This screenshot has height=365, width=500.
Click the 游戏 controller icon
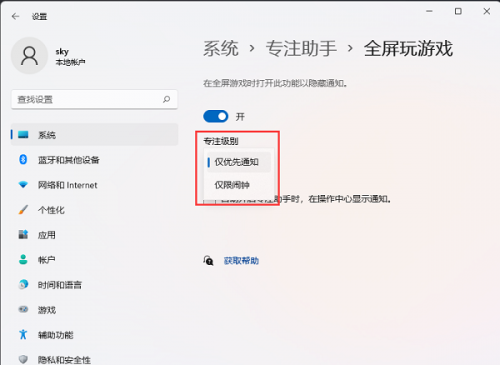point(23,309)
